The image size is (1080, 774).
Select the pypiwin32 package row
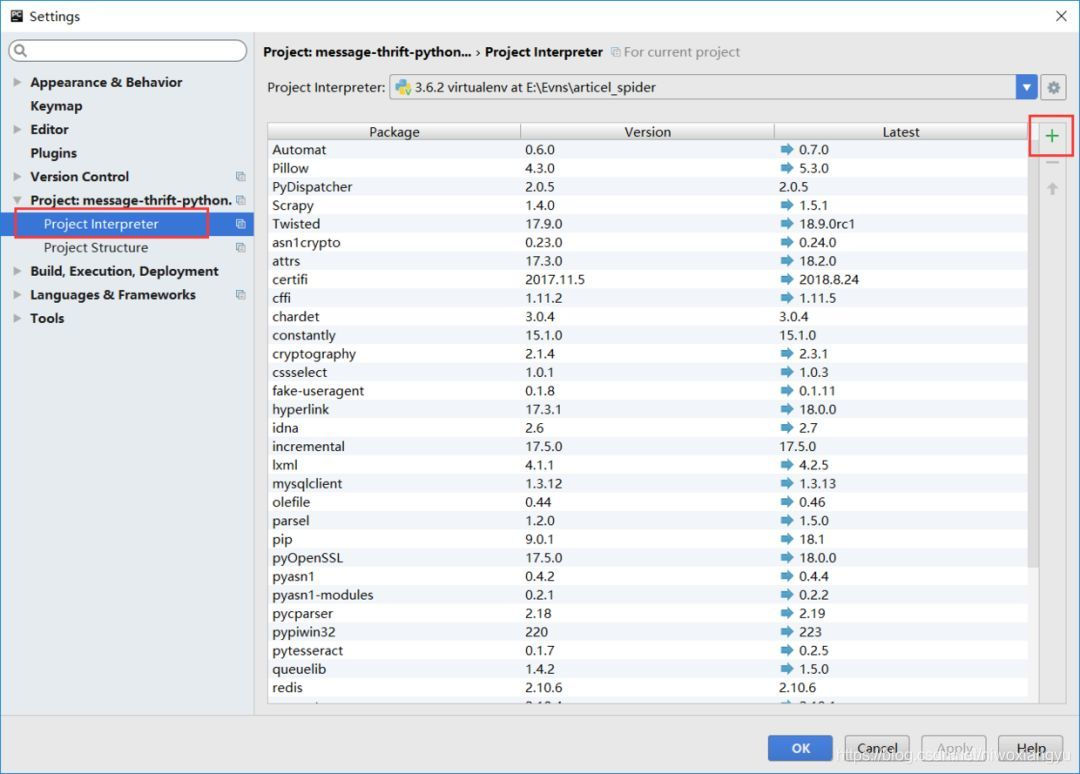[647, 632]
